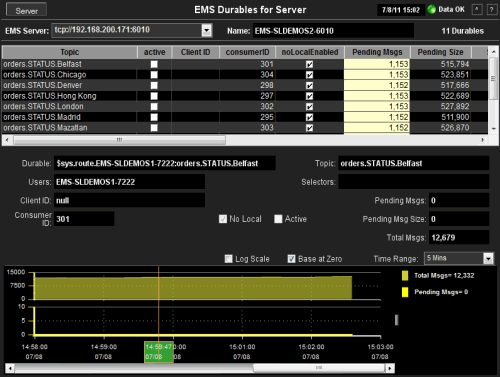Click Pending Size value 527,892
The image size is (500, 377).
pos(455,107)
